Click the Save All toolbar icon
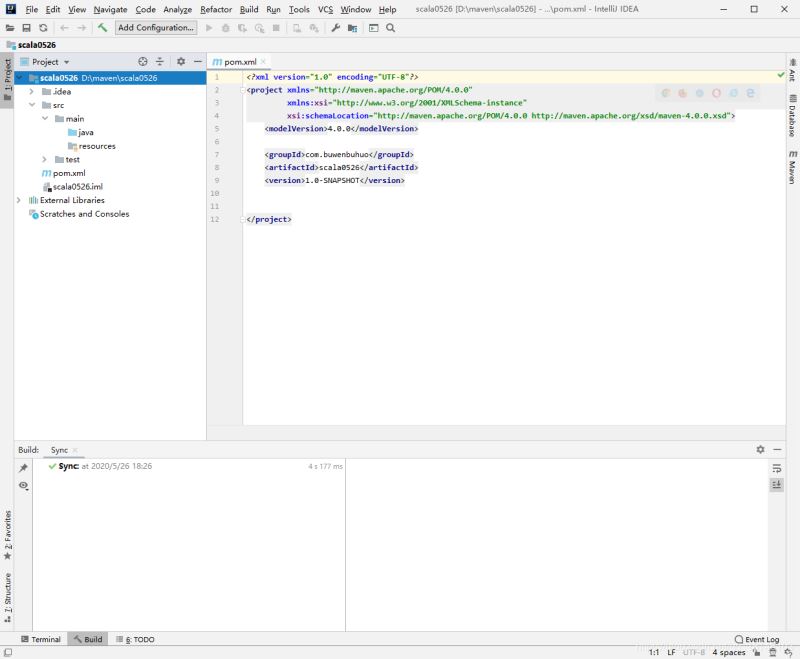This screenshot has height=659, width=800. coord(26,28)
